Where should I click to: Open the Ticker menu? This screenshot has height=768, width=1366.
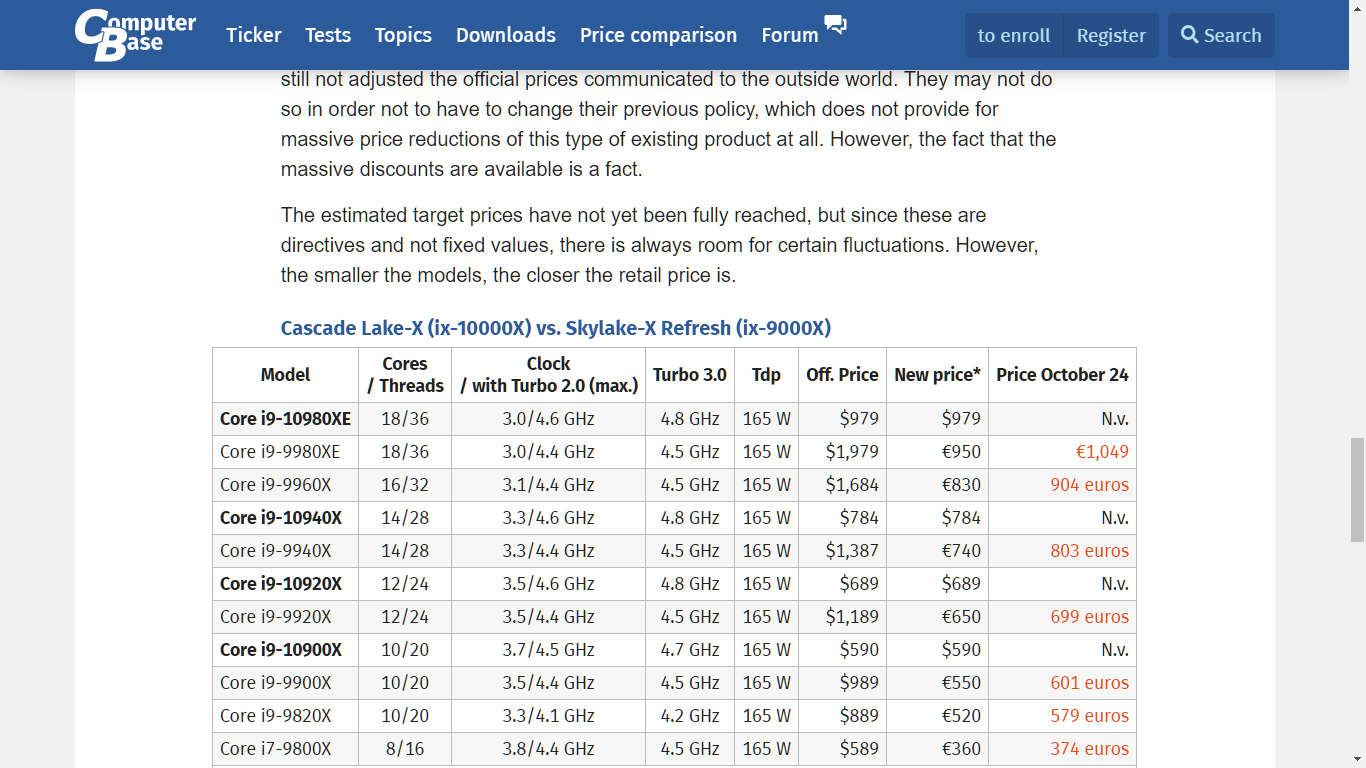tap(254, 35)
